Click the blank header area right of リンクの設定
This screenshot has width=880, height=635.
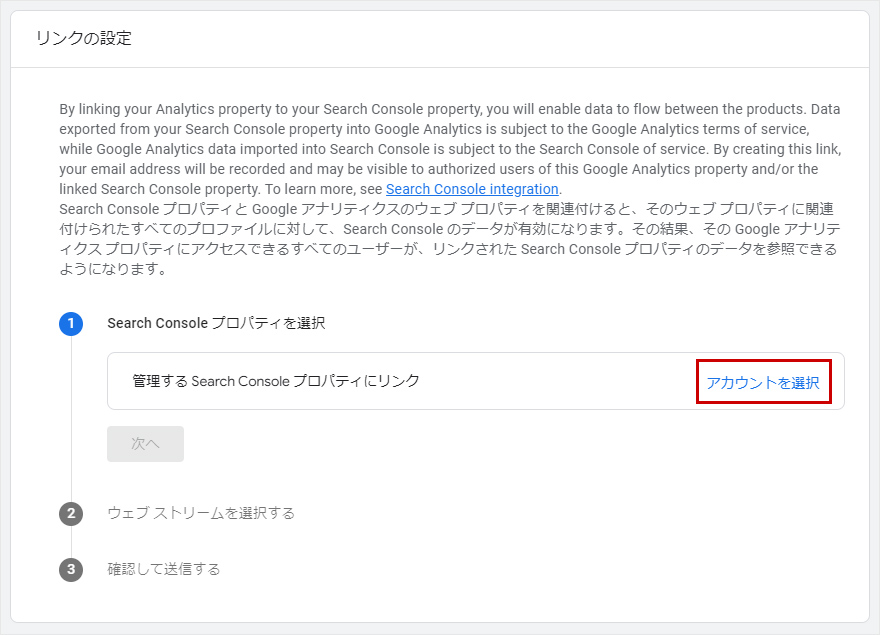click(500, 39)
